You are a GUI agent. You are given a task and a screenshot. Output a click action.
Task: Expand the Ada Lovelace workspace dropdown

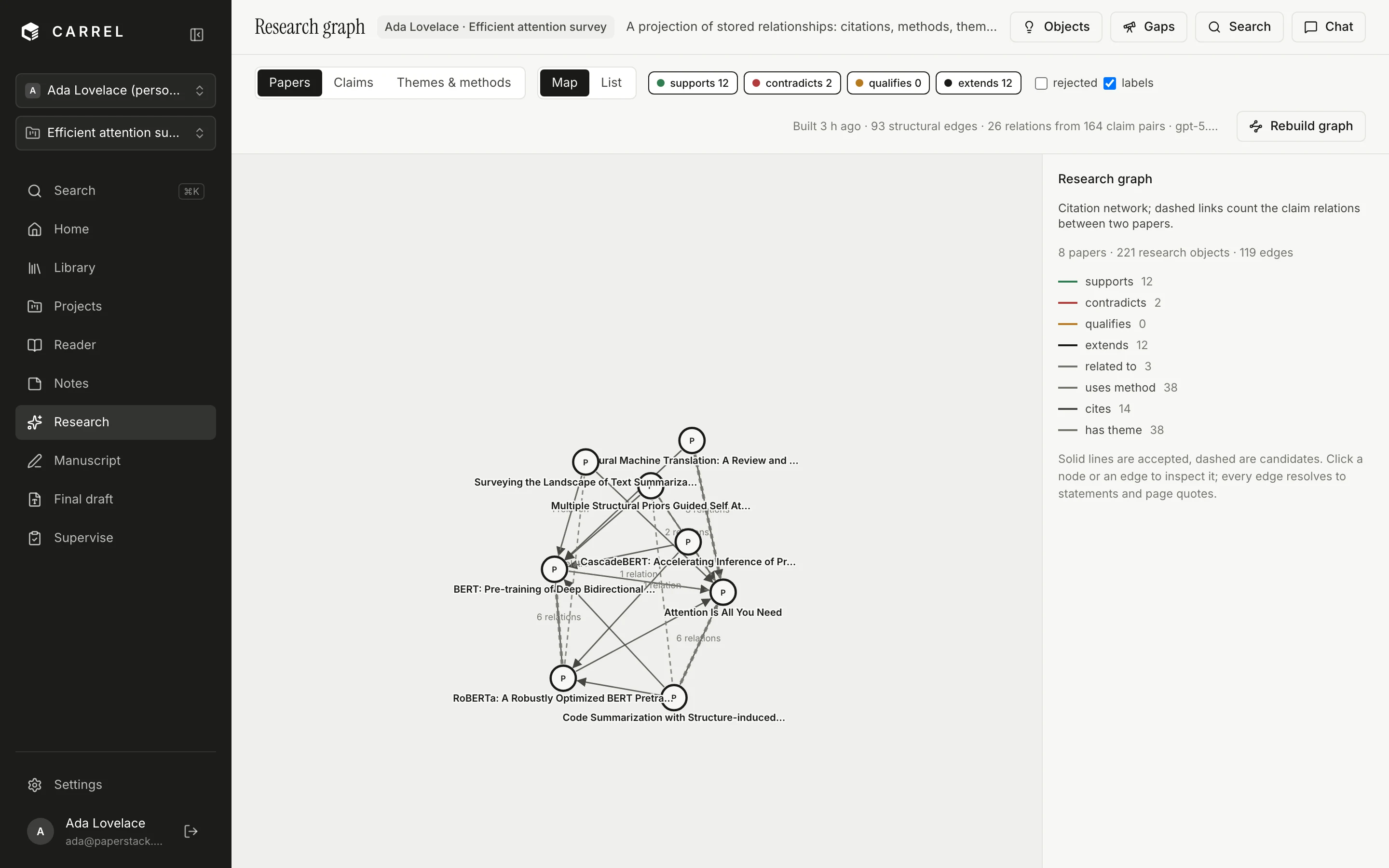pos(115,91)
